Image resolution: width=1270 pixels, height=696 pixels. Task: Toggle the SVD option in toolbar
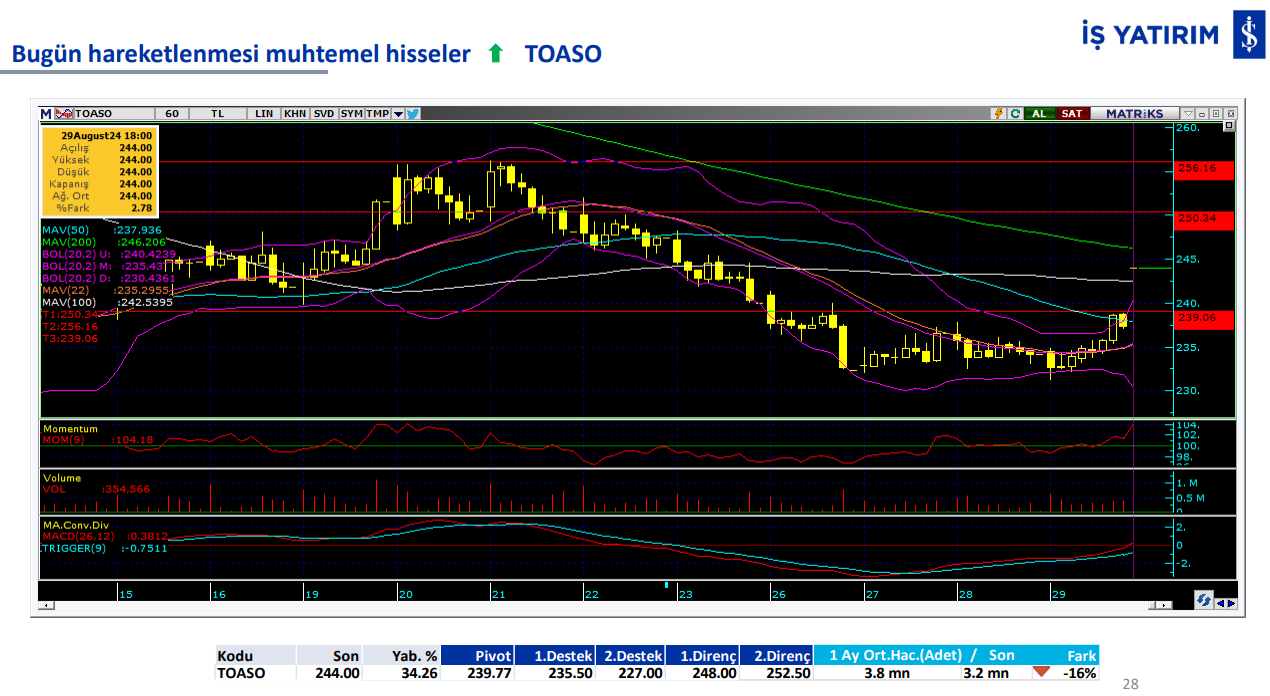click(x=323, y=114)
